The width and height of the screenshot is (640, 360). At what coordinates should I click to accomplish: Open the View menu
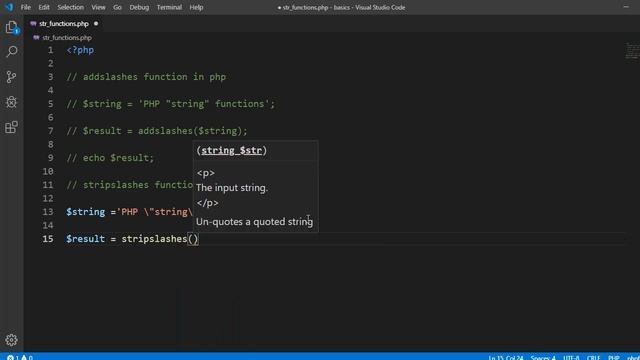tap(98, 7)
